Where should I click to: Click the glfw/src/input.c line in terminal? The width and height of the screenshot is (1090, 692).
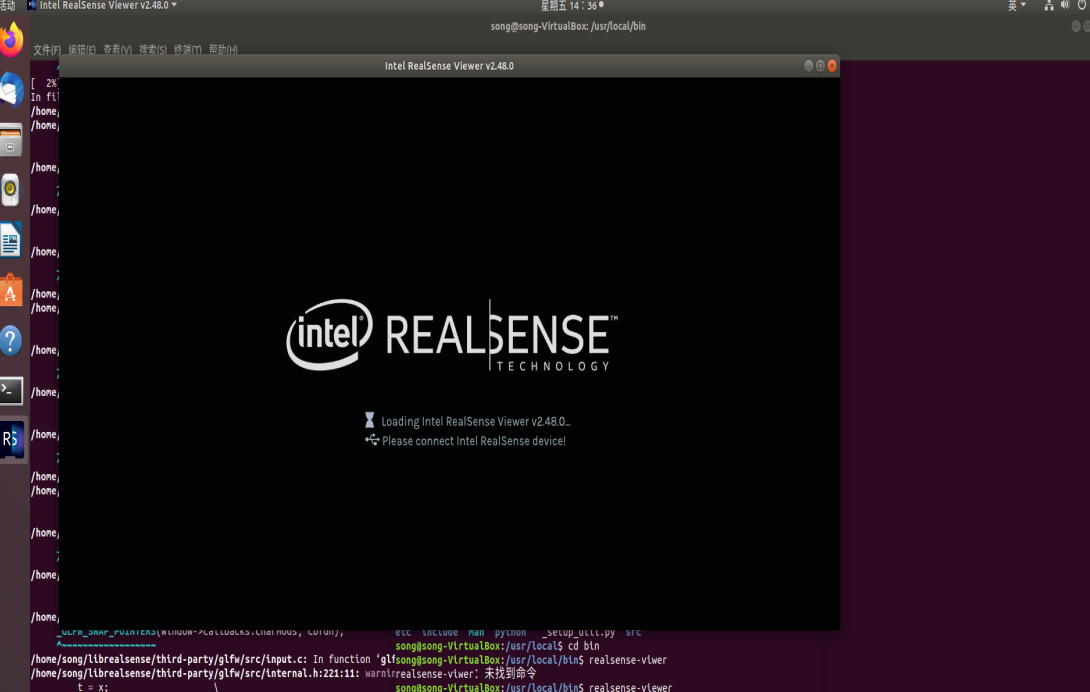213,659
